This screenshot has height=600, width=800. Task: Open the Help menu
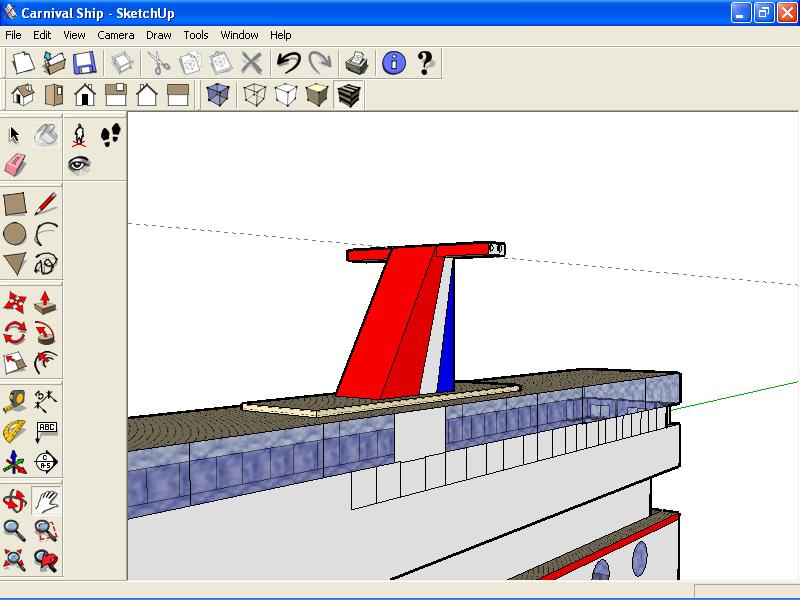pos(281,35)
